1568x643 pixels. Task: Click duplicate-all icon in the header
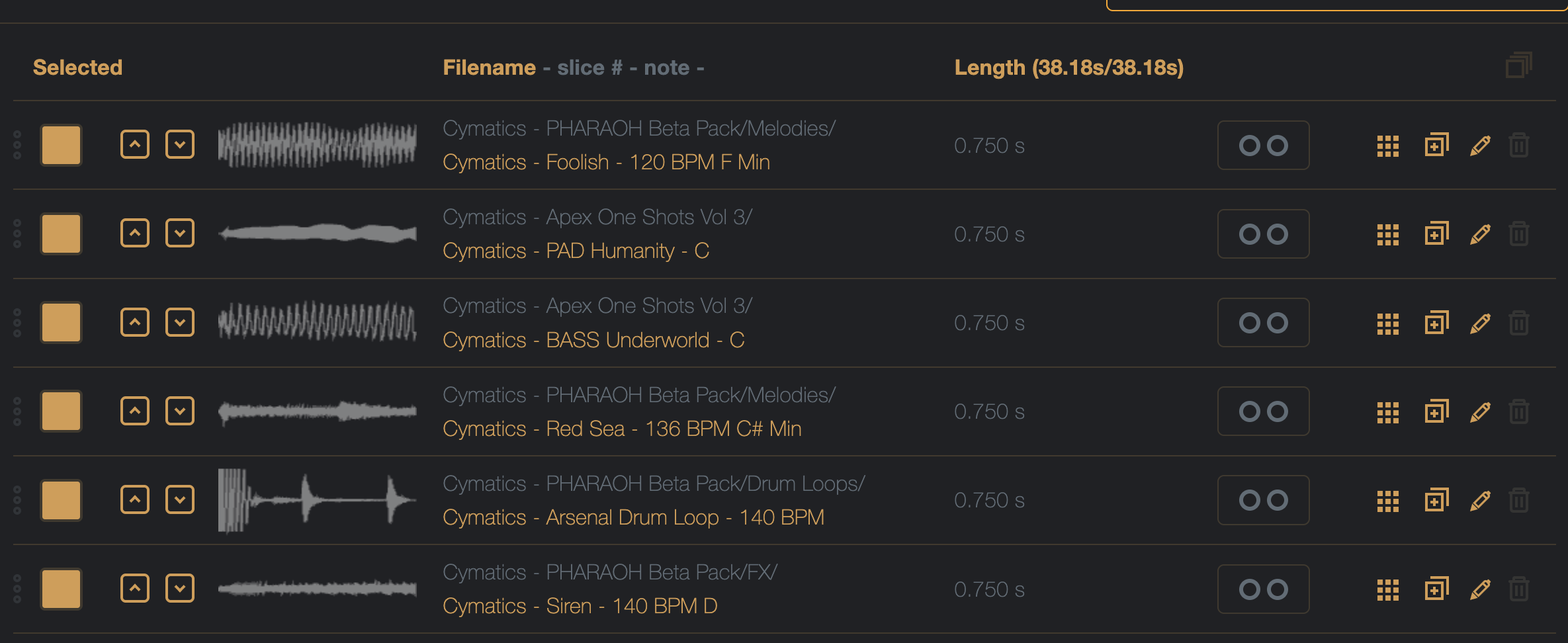point(1518,65)
